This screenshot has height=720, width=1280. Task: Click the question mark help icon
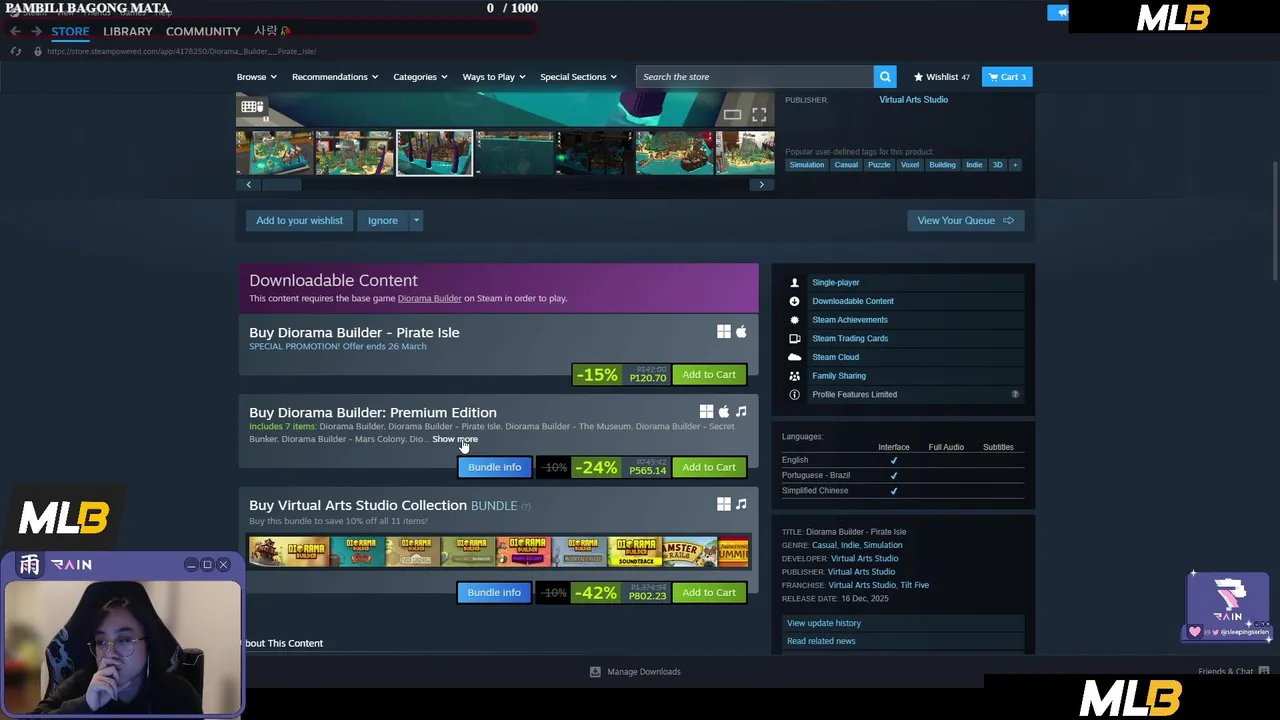[x=1015, y=394]
